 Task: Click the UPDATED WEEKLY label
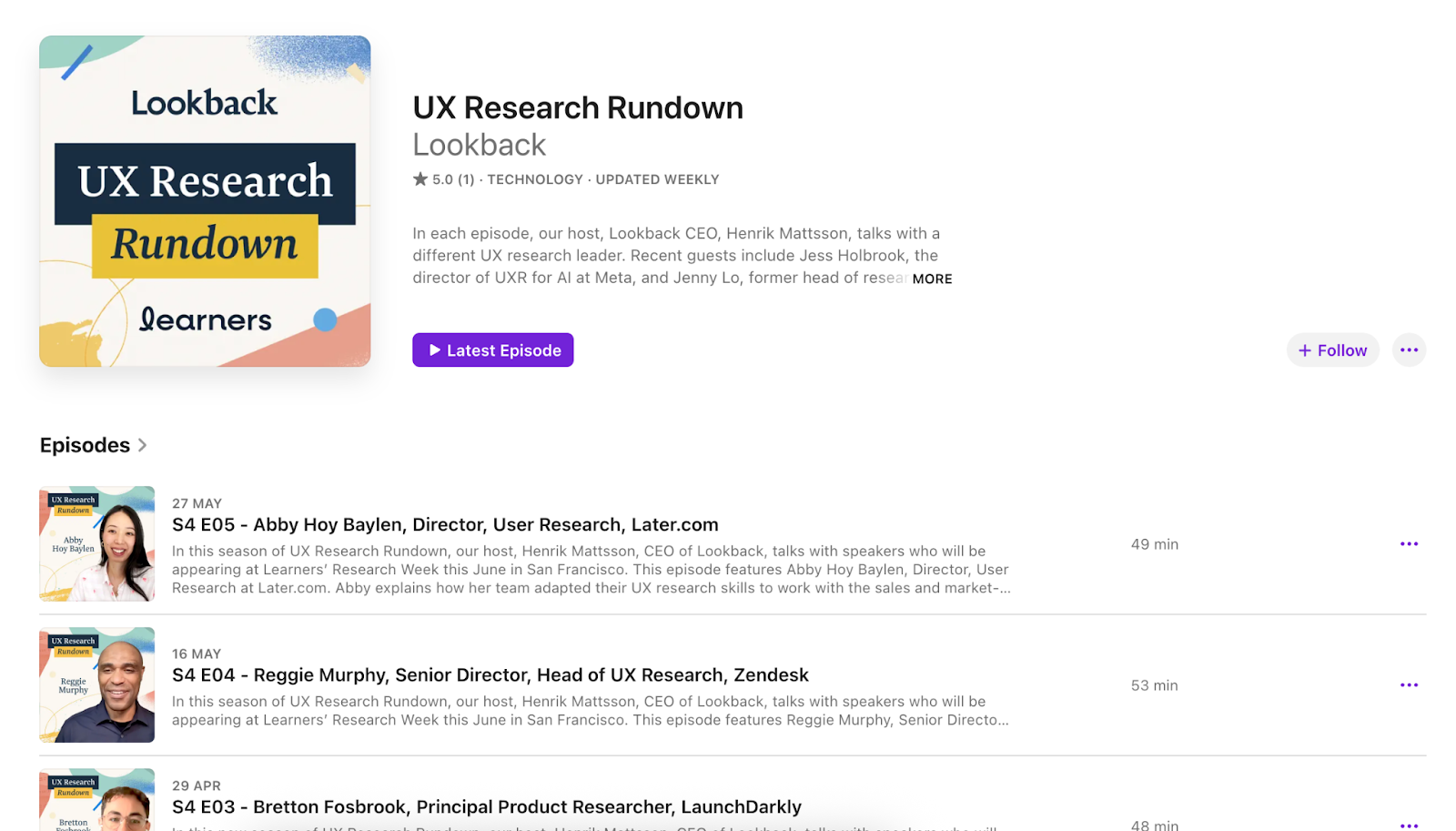pos(657,179)
